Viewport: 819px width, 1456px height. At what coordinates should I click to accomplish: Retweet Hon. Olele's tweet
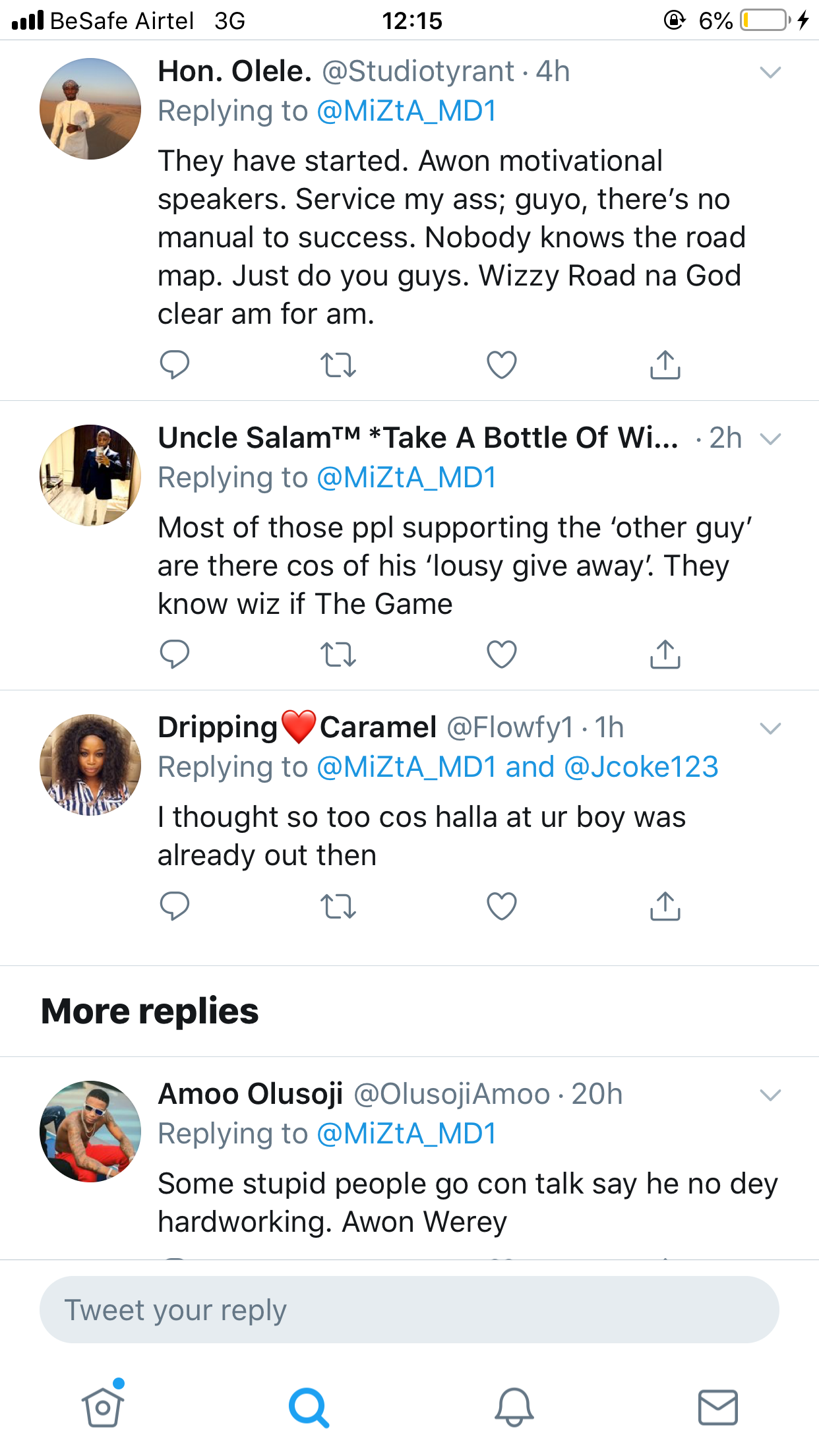338,365
